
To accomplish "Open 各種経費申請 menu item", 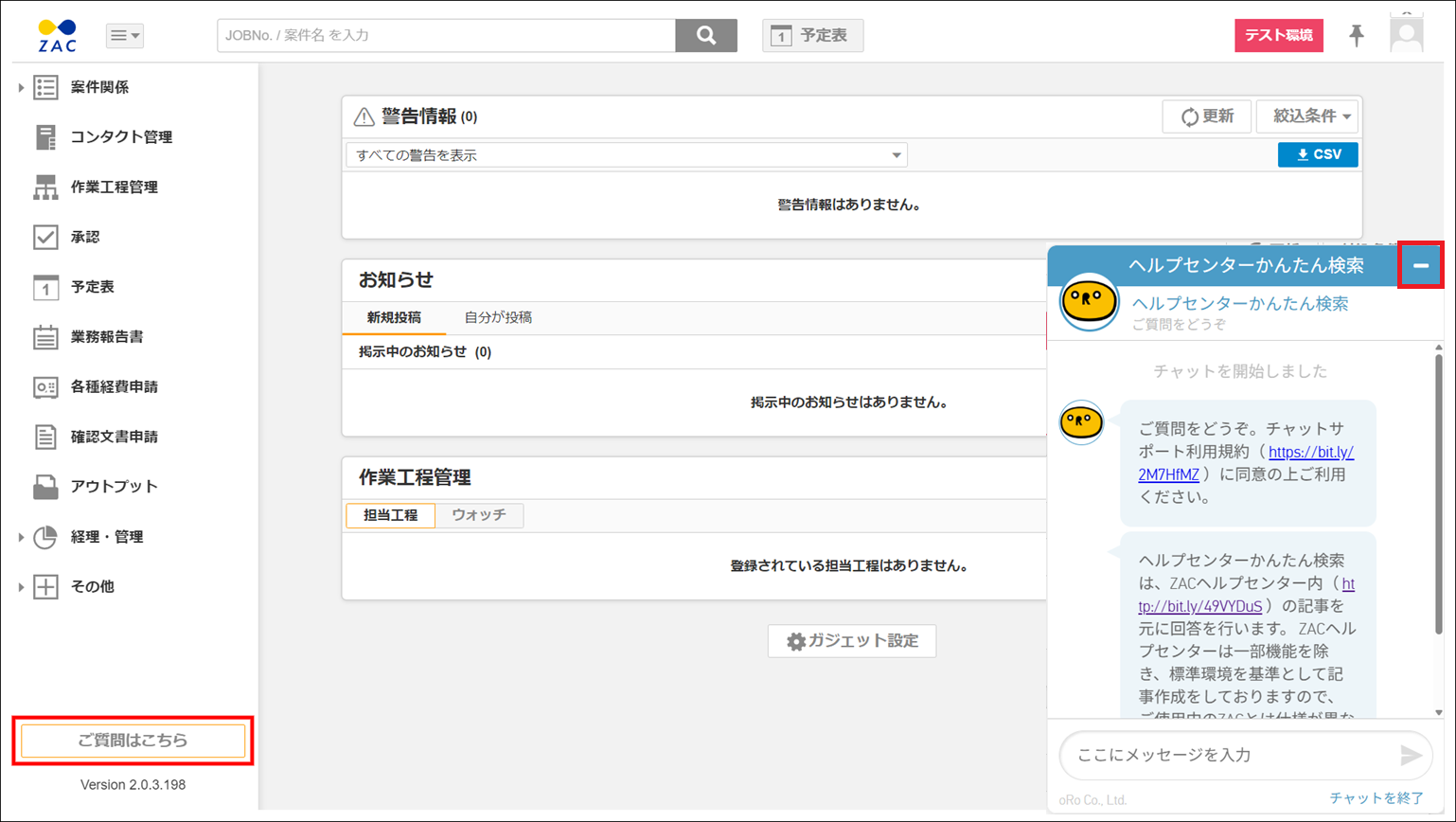I will [x=115, y=387].
